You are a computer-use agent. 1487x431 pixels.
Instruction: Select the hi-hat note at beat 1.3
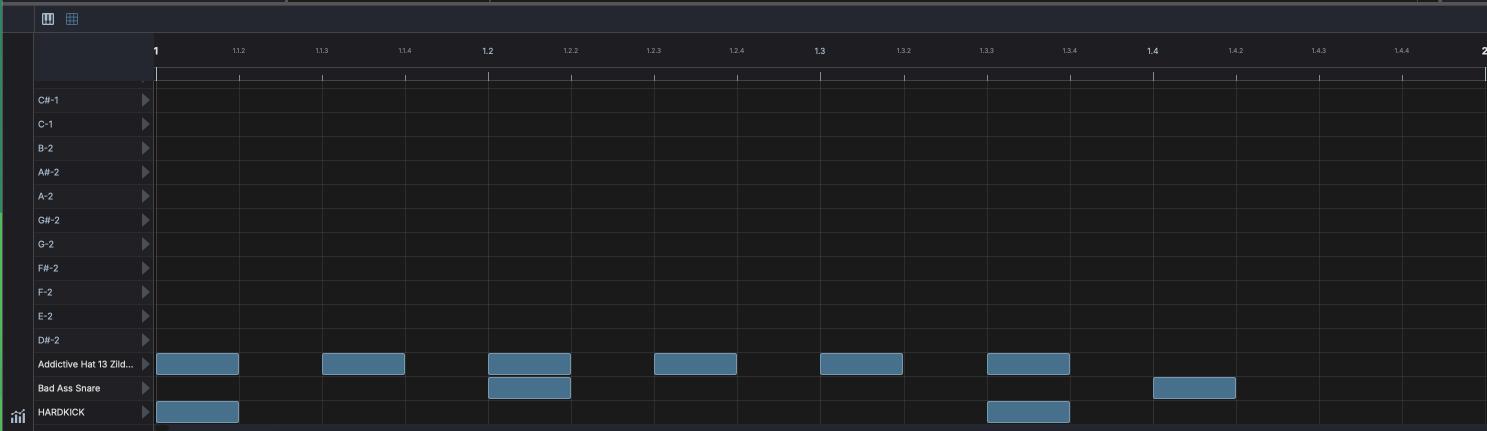click(x=861, y=364)
